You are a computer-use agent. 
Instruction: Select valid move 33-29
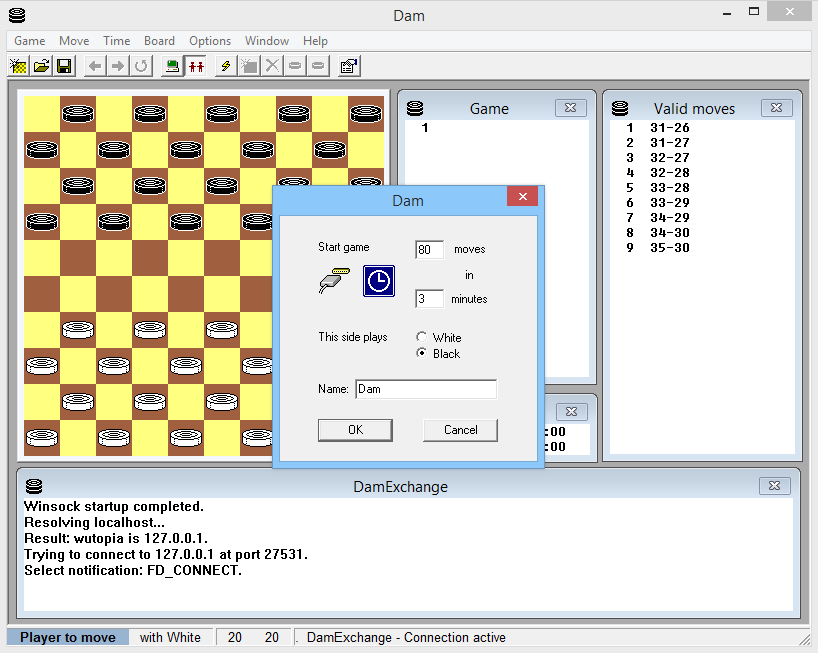tap(669, 203)
